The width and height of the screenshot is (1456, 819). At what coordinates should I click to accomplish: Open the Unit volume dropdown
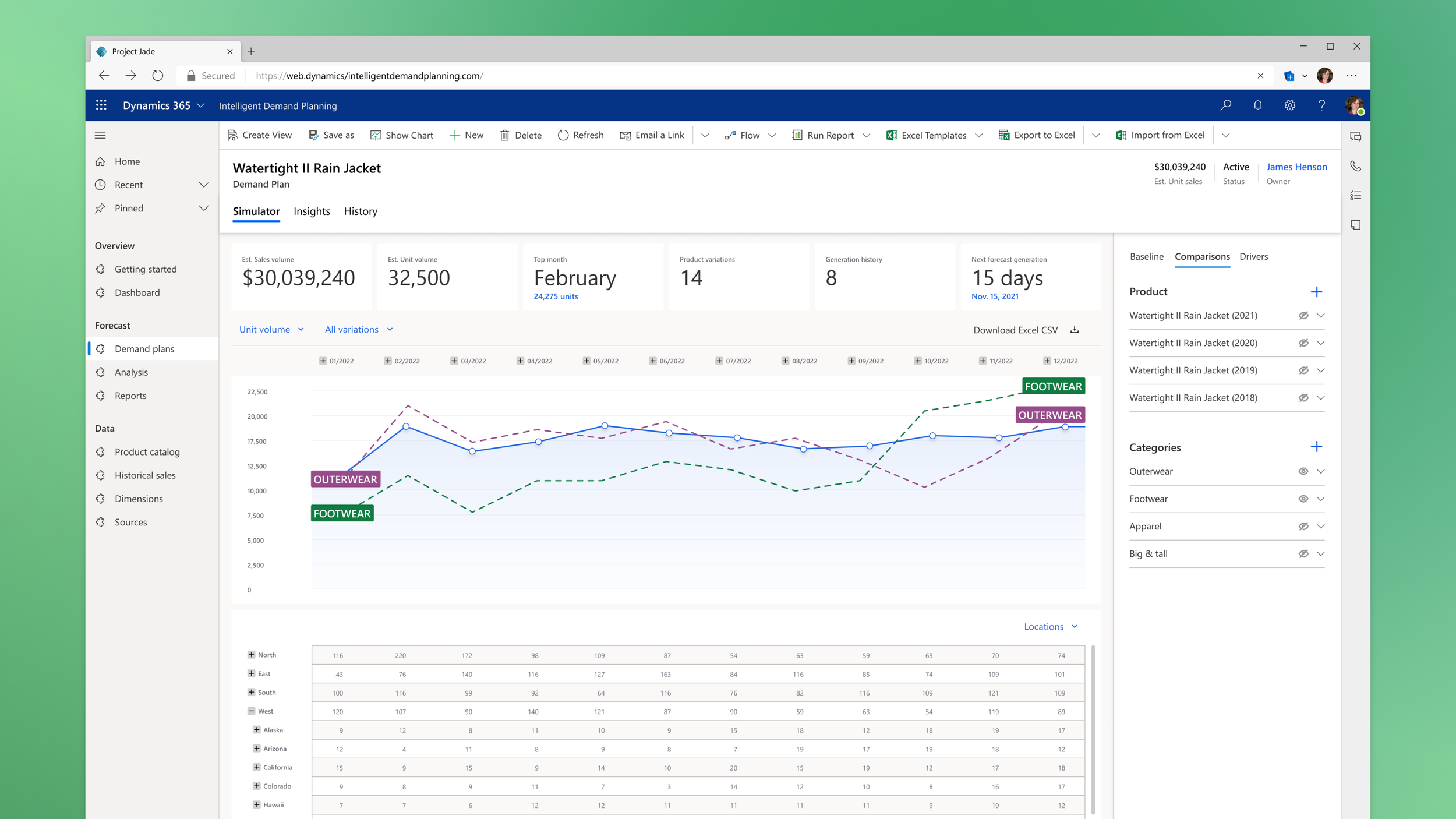click(x=271, y=329)
